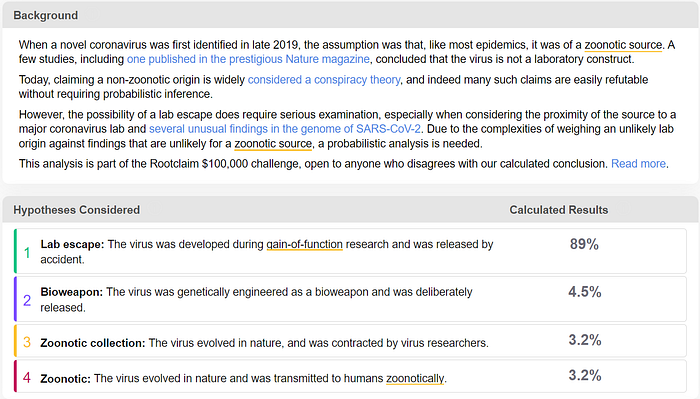Click the underlined 'zoonotically' term
This screenshot has width=700, height=399.
click(x=415, y=378)
